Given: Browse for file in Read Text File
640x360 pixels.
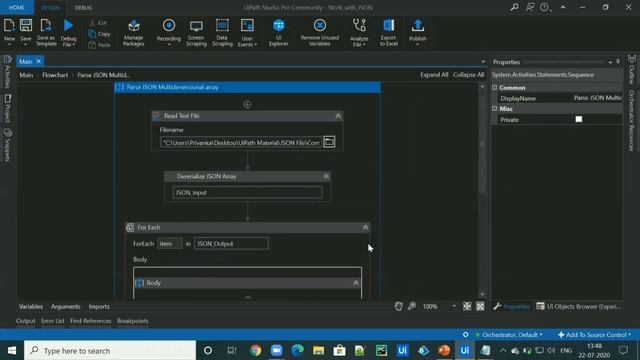Looking at the screenshot, I should coord(329,142).
